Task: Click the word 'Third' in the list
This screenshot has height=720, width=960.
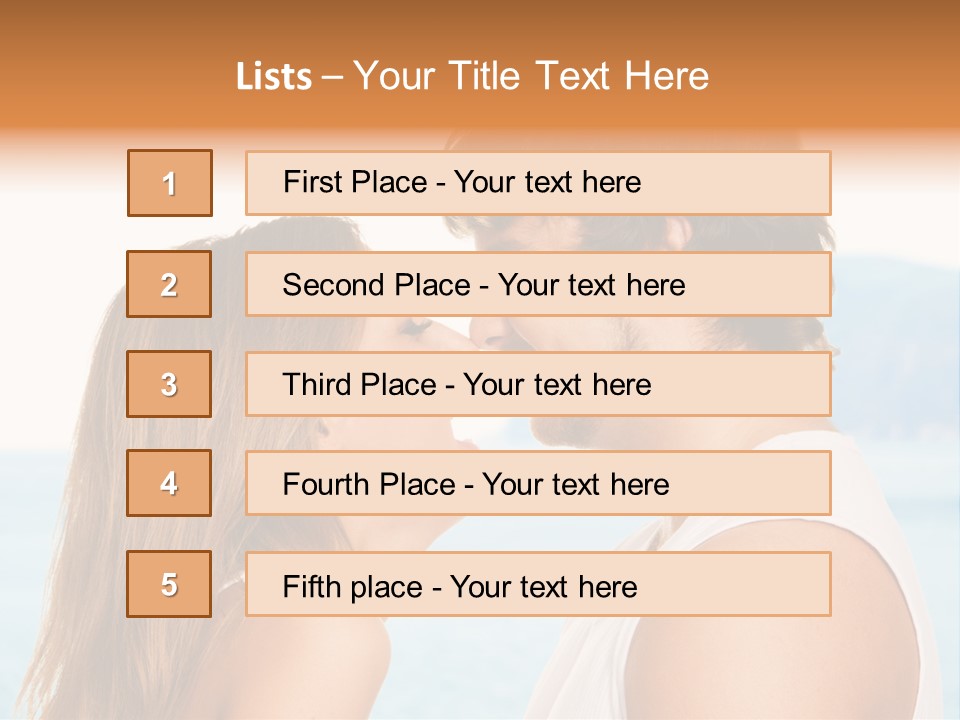Action: click(x=316, y=384)
